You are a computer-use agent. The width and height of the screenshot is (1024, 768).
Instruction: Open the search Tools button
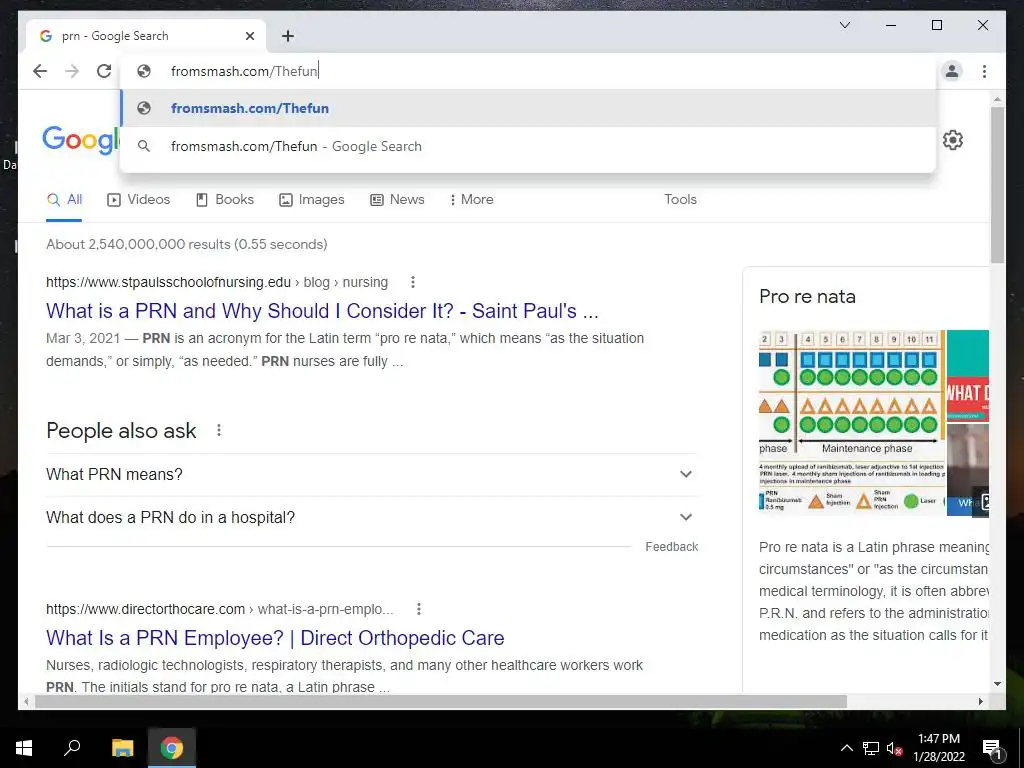point(680,200)
